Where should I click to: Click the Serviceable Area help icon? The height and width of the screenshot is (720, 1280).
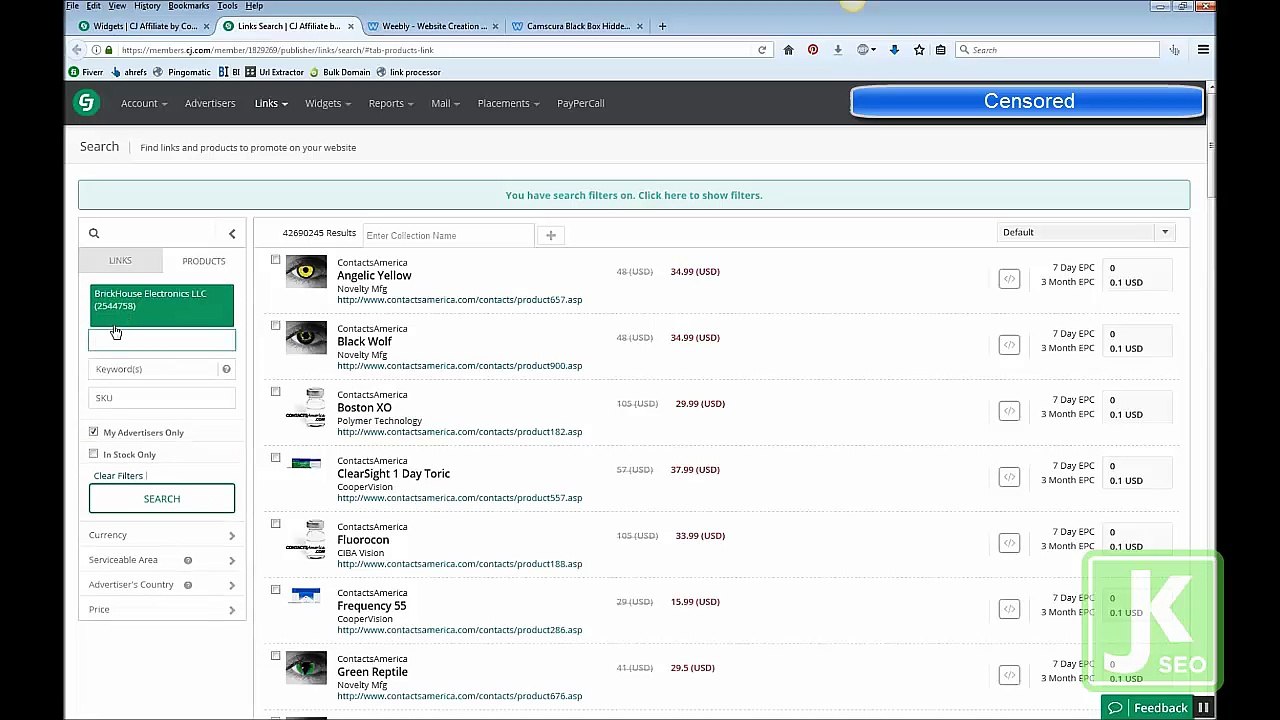point(187,560)
